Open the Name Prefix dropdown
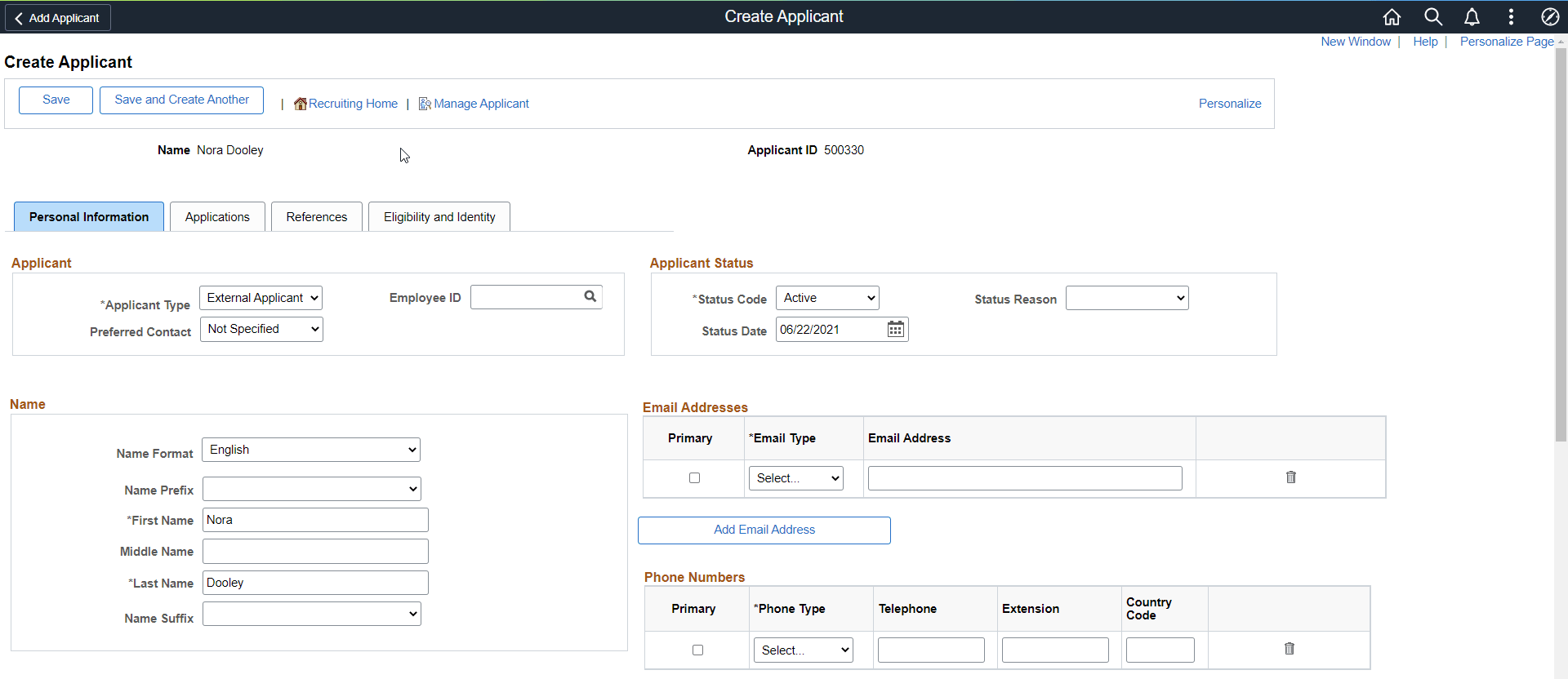1568x679 pixels. point(312,489)
